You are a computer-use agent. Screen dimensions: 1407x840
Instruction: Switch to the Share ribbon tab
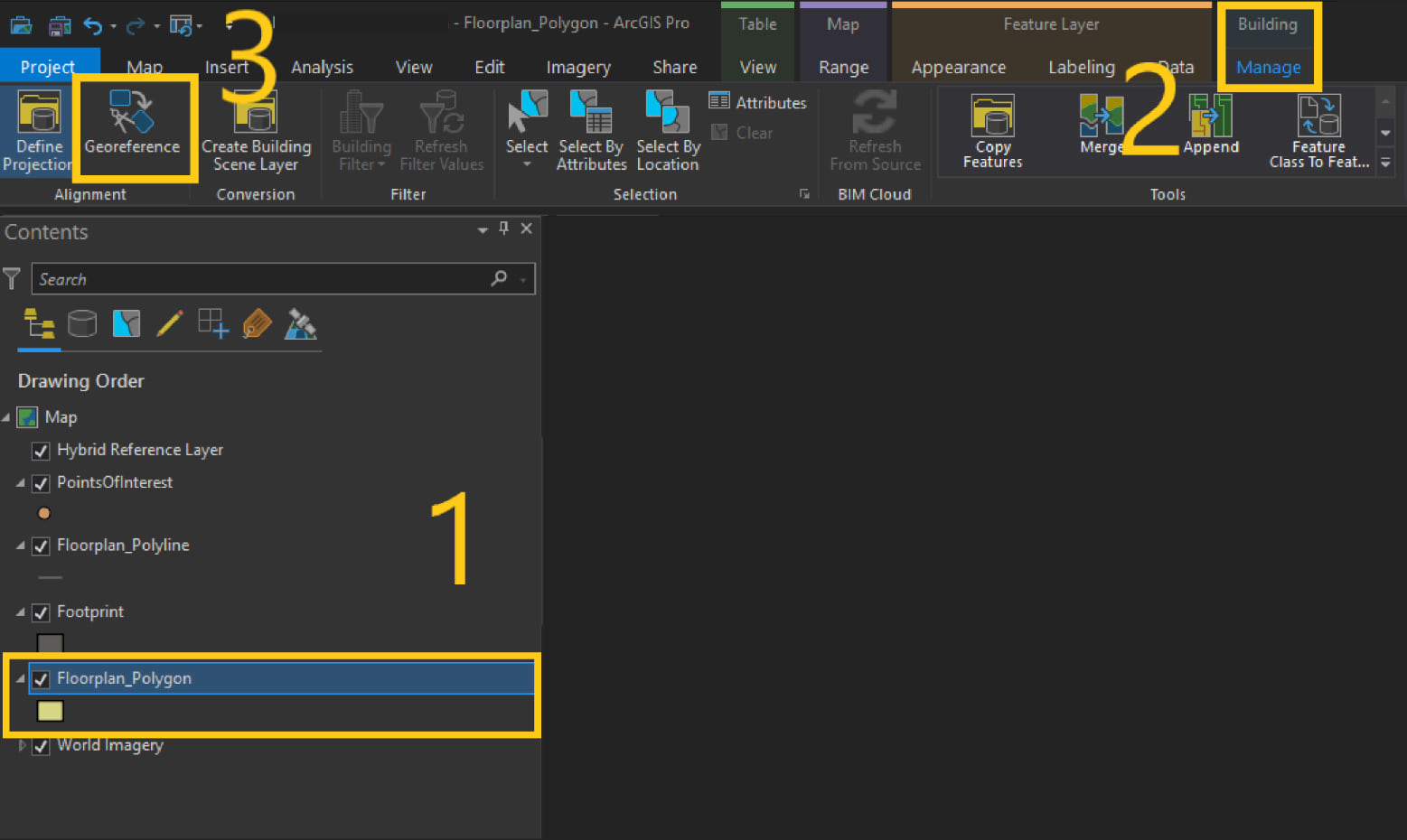pyautogui.click(x=675, y=67)
